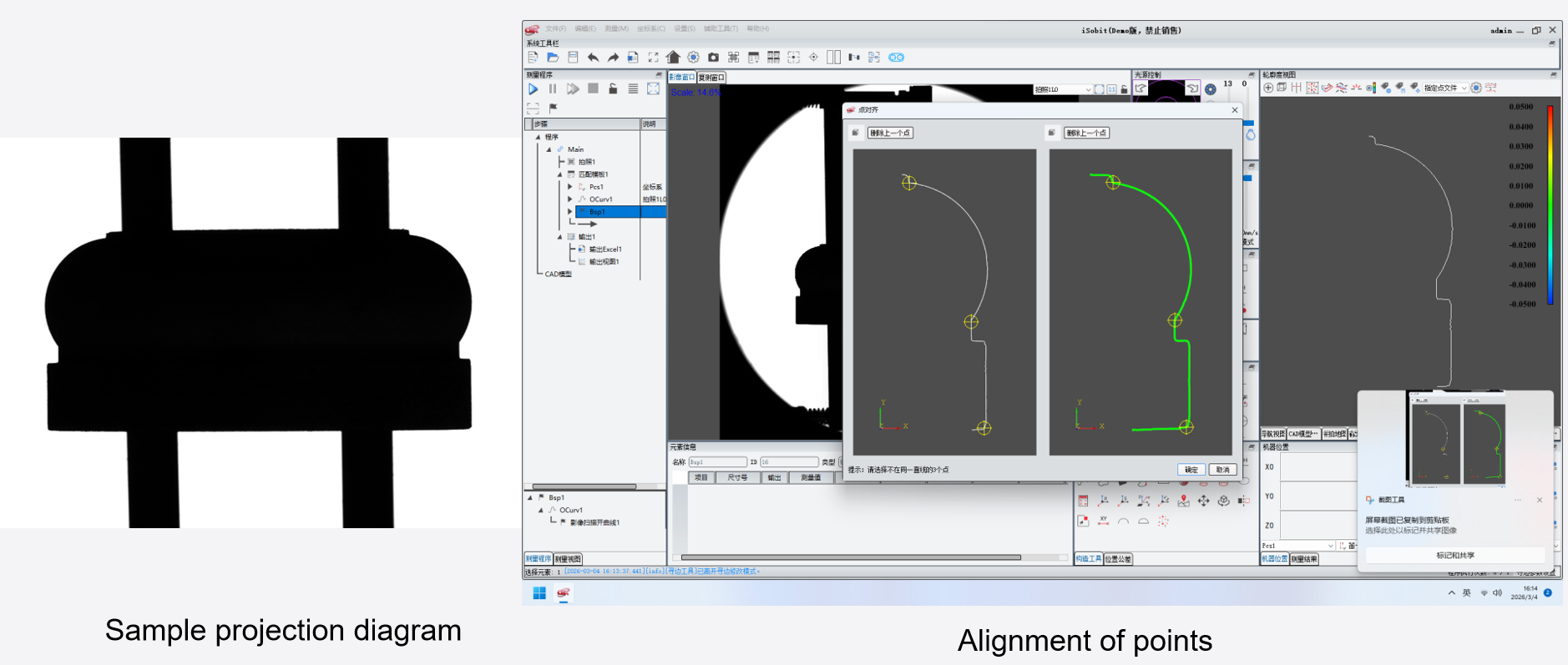Select the Bsp1 row in program tree

(620, 212)
